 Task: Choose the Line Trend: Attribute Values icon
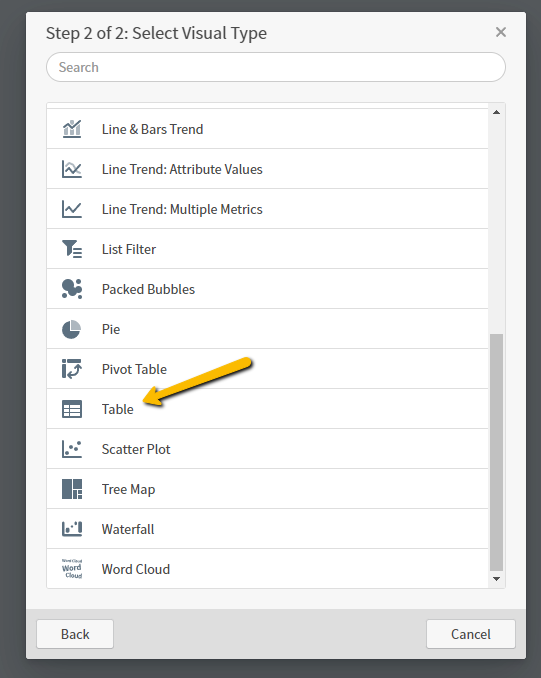click(72, 169)
